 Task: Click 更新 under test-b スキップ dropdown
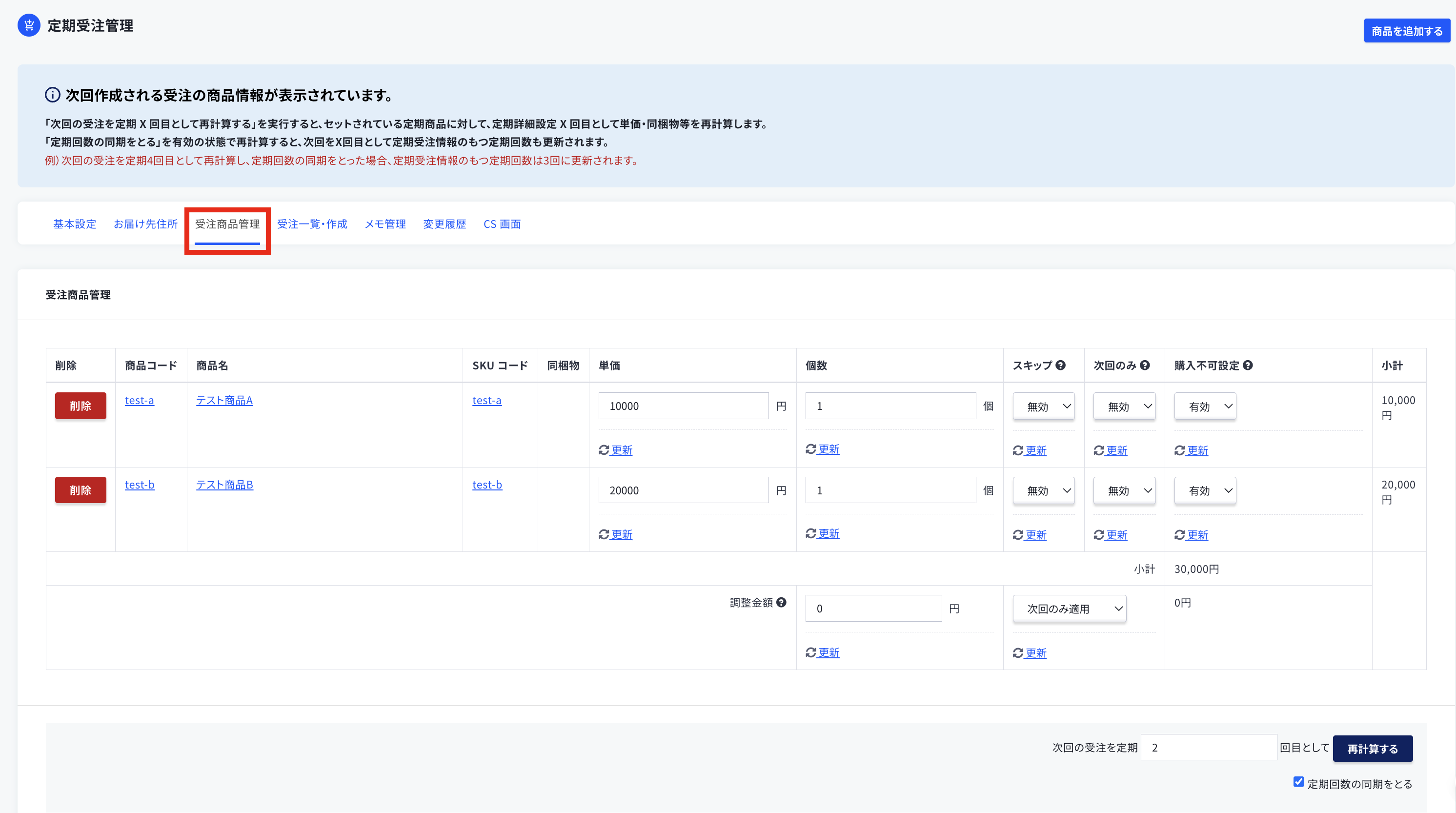1030,535
